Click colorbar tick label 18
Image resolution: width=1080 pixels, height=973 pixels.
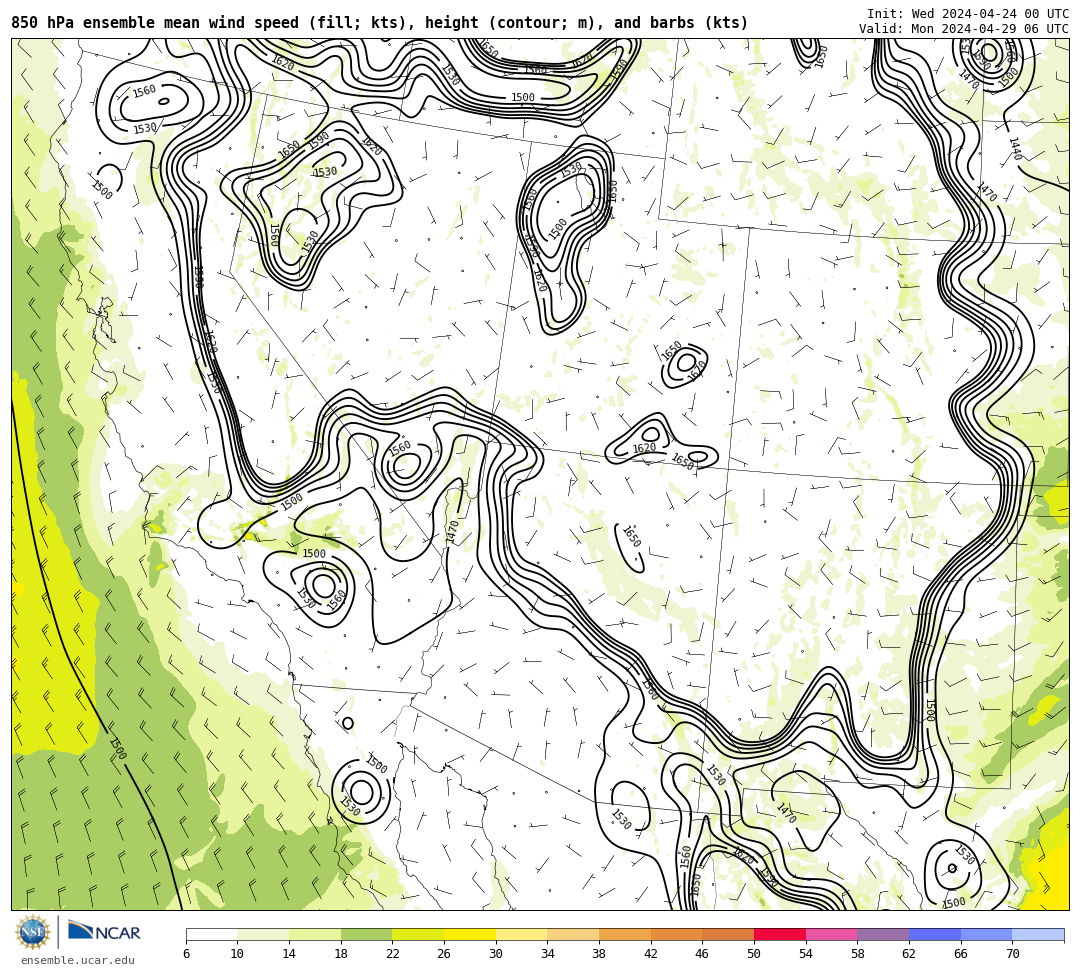(340, 954)
